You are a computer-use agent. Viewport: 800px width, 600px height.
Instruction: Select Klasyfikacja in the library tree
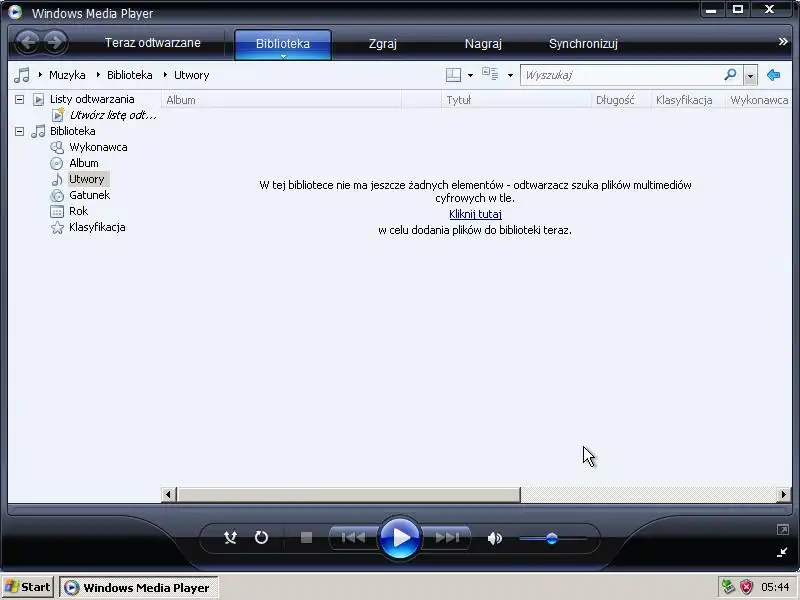coord(97,227)
